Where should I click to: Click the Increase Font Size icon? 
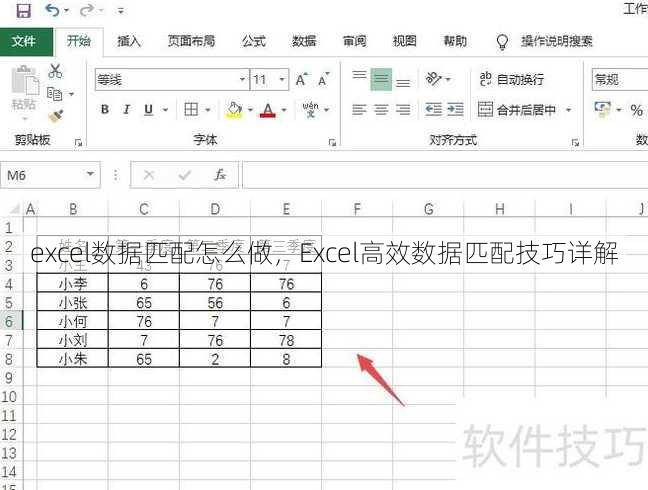[x=302, y=79]
